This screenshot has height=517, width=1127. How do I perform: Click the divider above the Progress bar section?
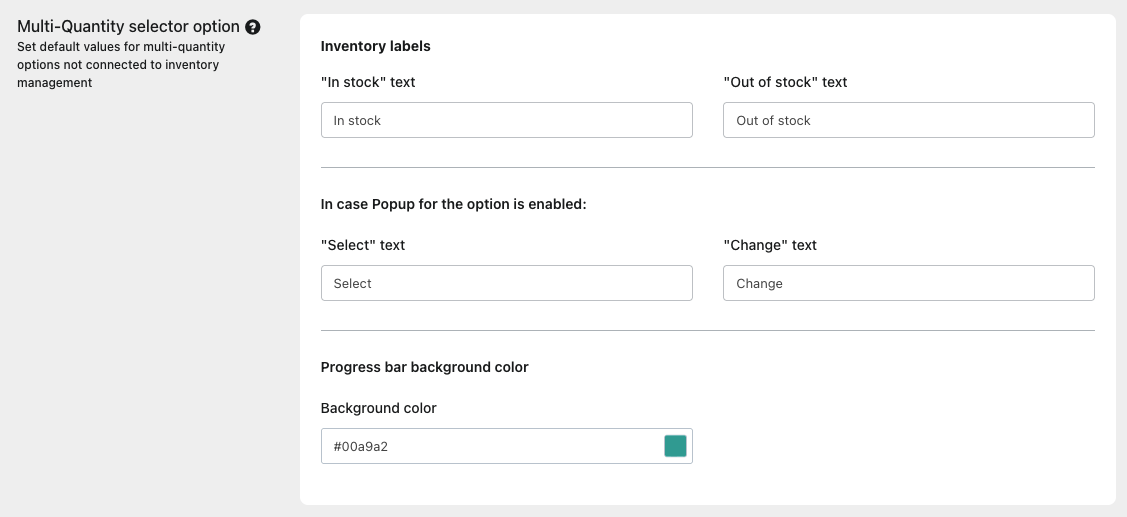point(707,330)
